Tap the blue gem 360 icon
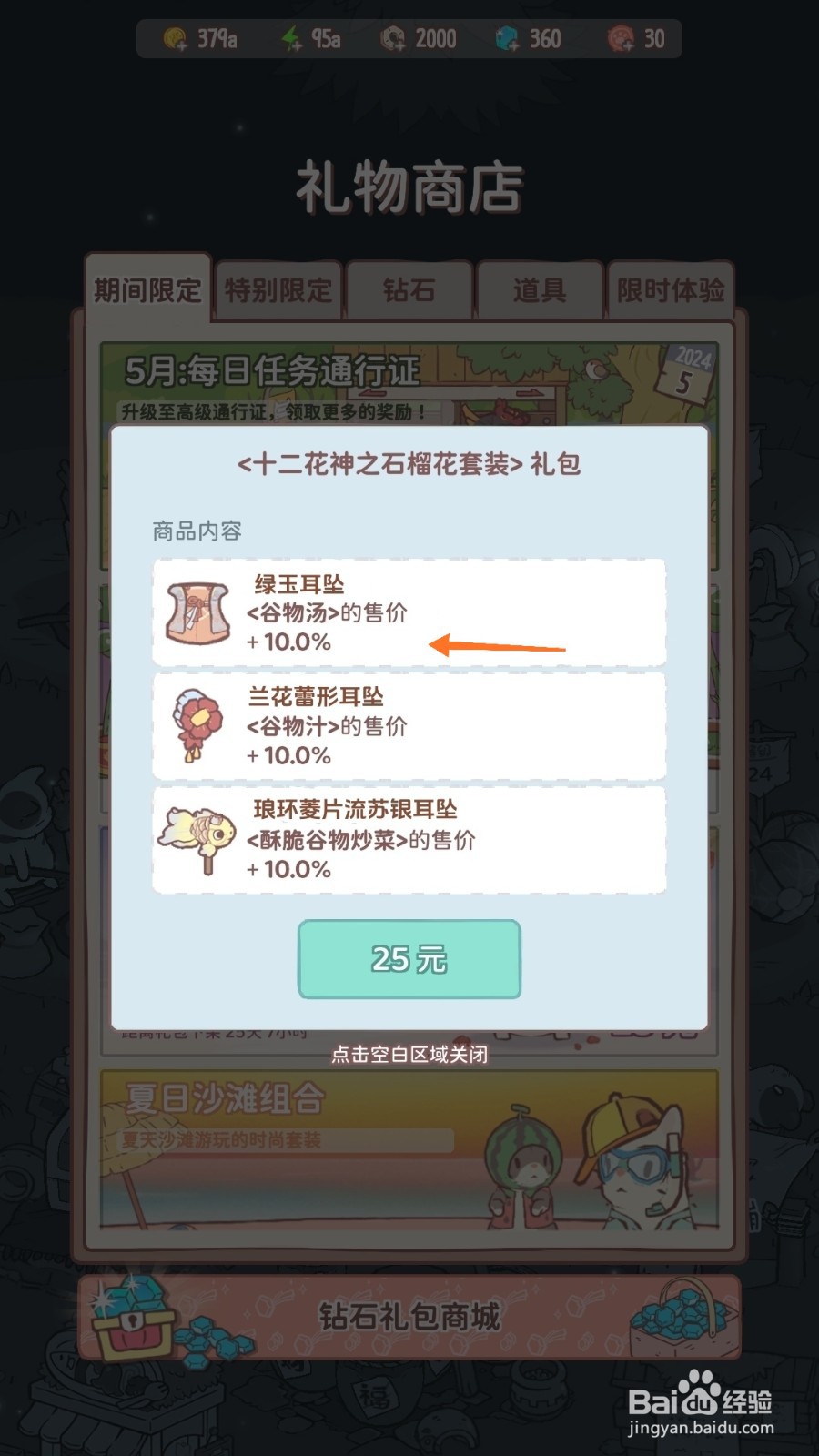This screenshot has height=1456, width=819. pyautogui.click(x=507, y=39)
